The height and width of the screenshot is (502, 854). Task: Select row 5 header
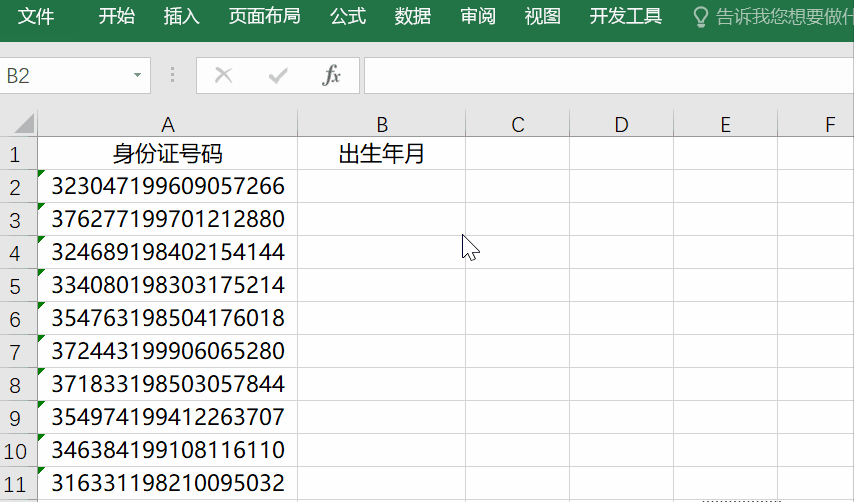pyautogui.click(x=15, y=286)
